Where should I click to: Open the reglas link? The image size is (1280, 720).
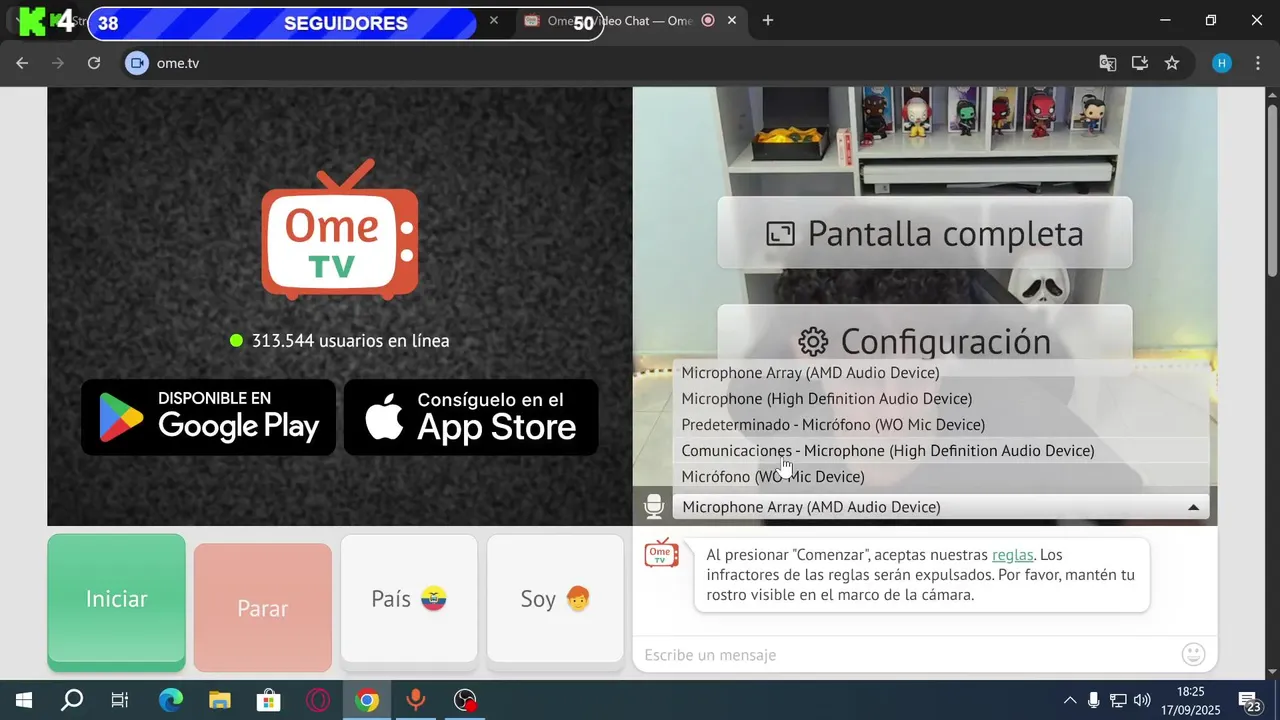pos(1012,555)
